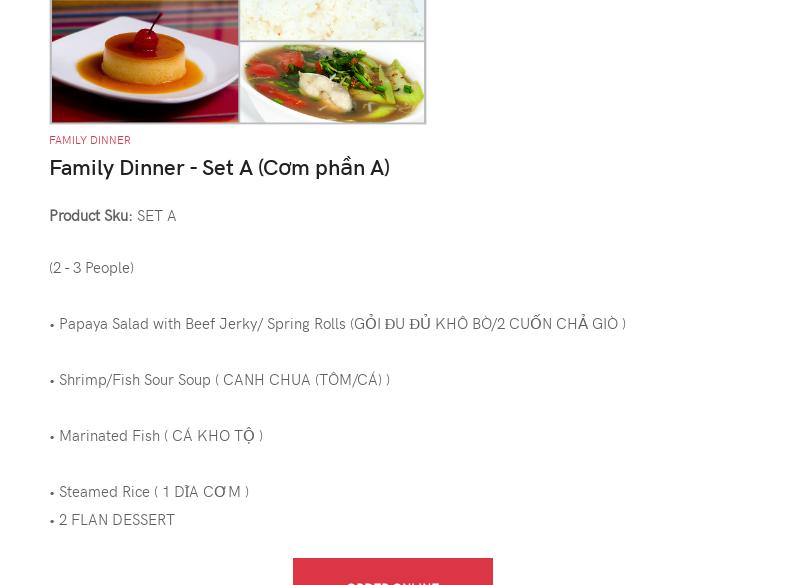
Task: Click the (2 - 3 People) serving text
Action: click(92, 268)
